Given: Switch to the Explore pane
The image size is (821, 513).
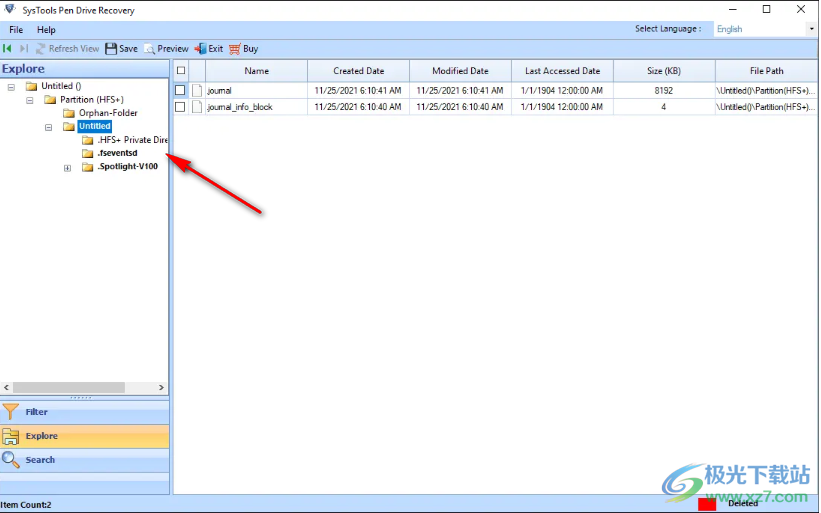Looking at the screenshot, I should click(x=84, y=436).
